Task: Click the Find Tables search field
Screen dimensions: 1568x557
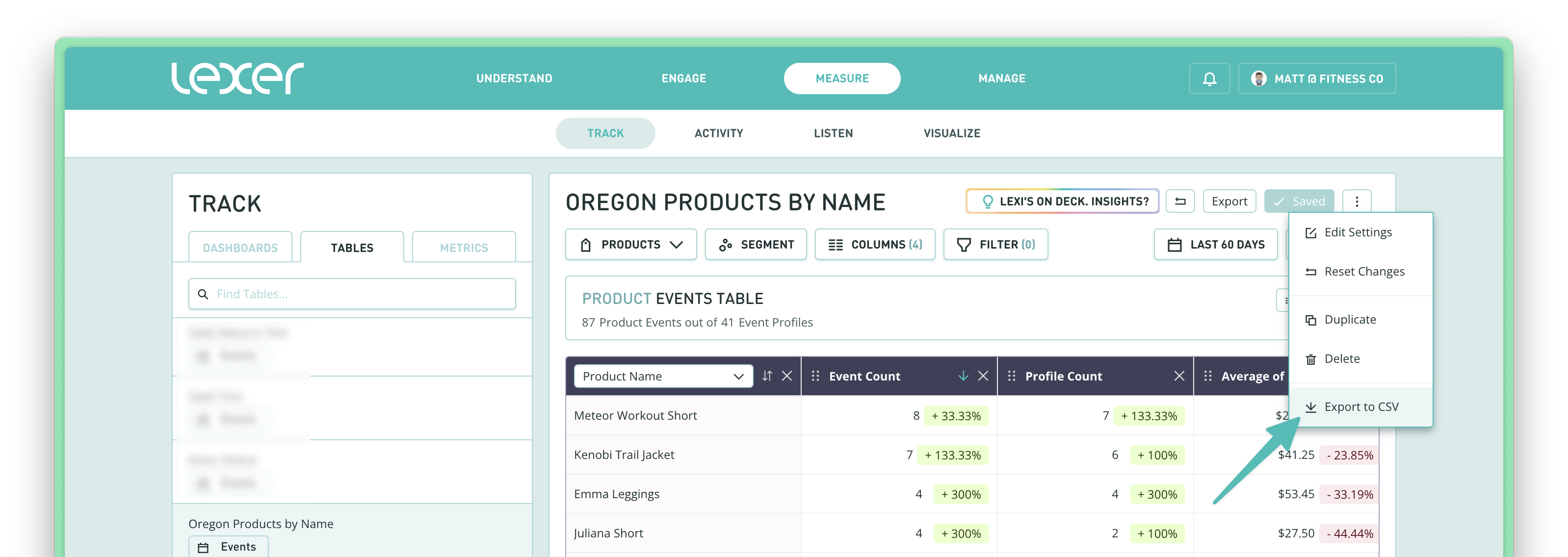Action: coord(352,294)
